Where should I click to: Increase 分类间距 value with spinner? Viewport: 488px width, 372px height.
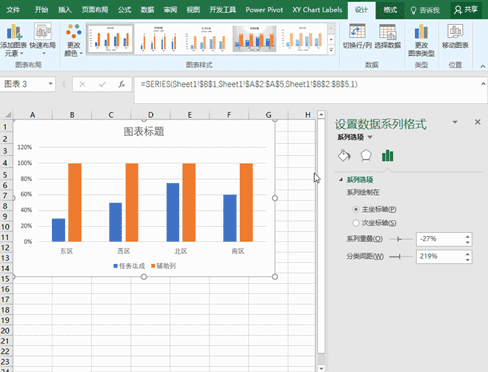pos(467,254)
